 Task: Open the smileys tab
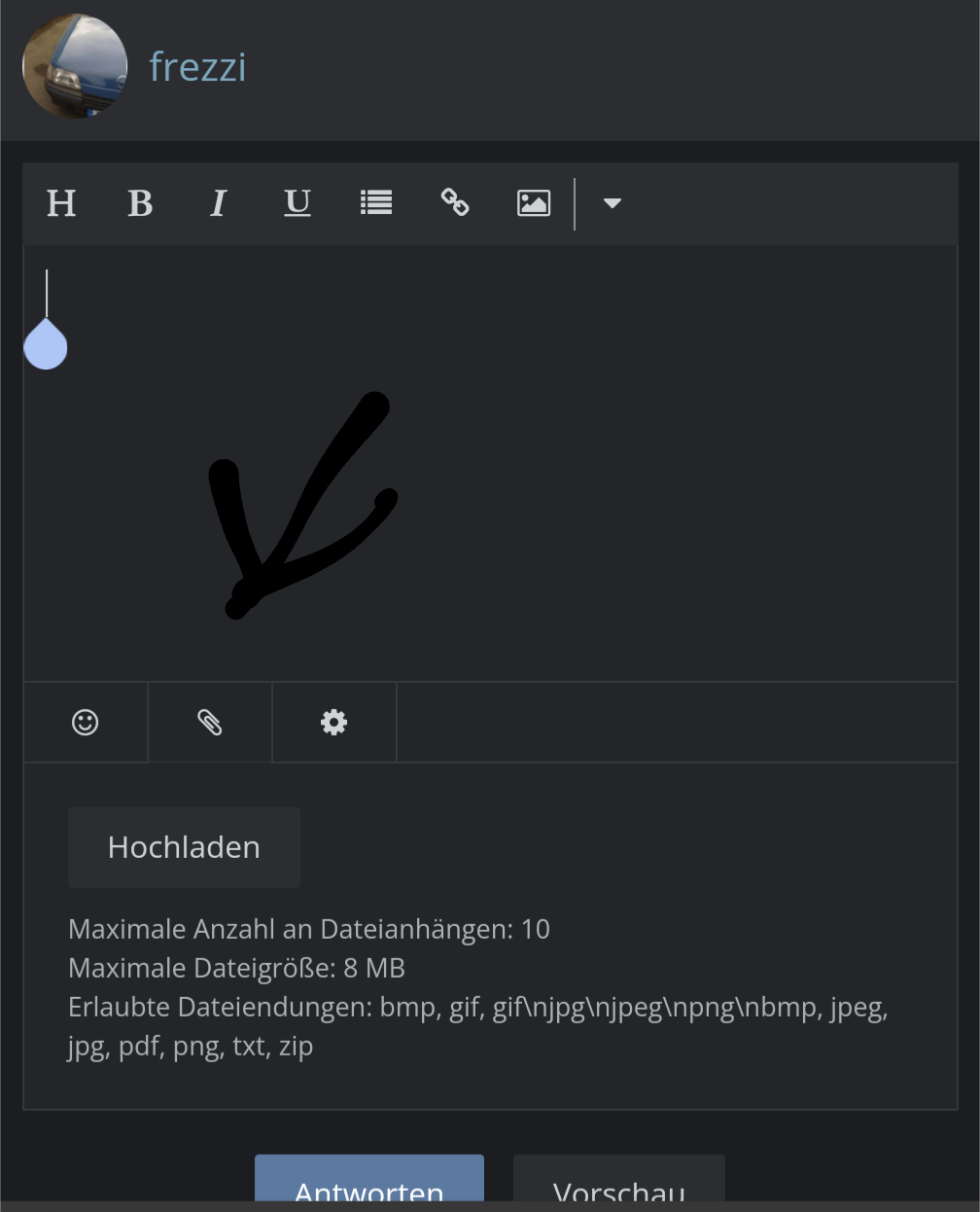(x=86, y=723)
